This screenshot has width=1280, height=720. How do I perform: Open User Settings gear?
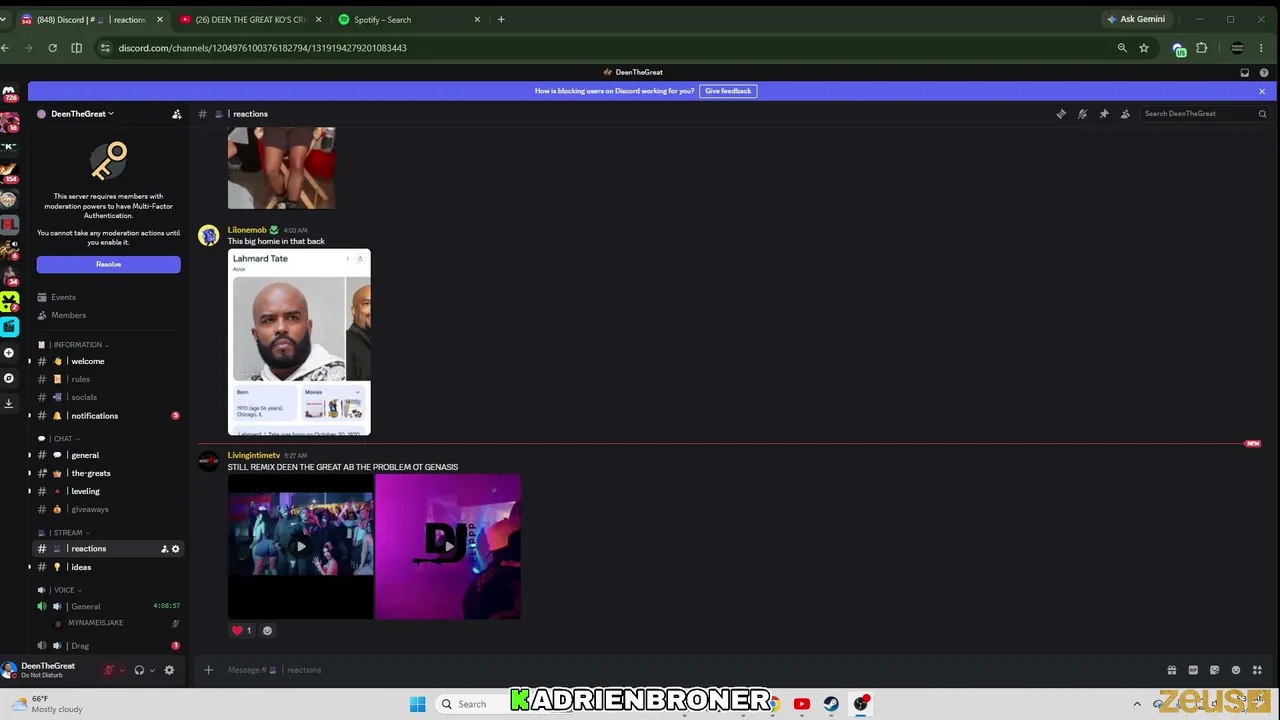pos(169,670)
